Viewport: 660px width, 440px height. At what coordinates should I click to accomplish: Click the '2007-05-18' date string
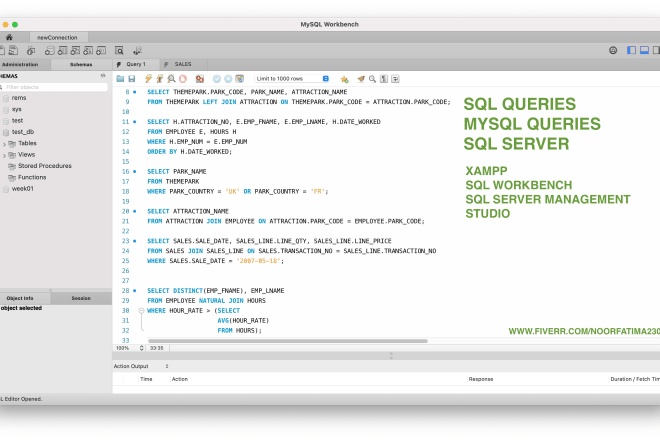pos(258,261)
